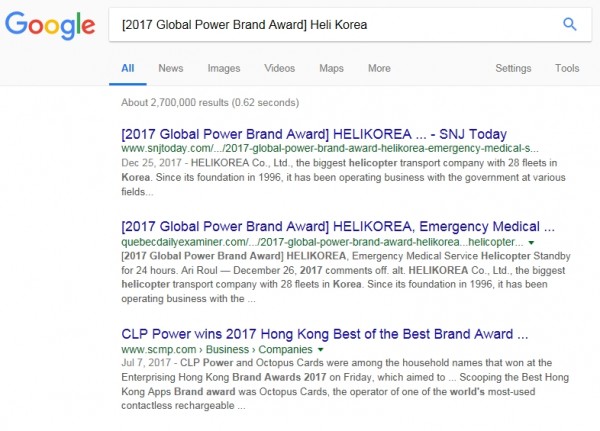Switch to the Videos tab
600x431 pixels.
click(x=279, y=69)
